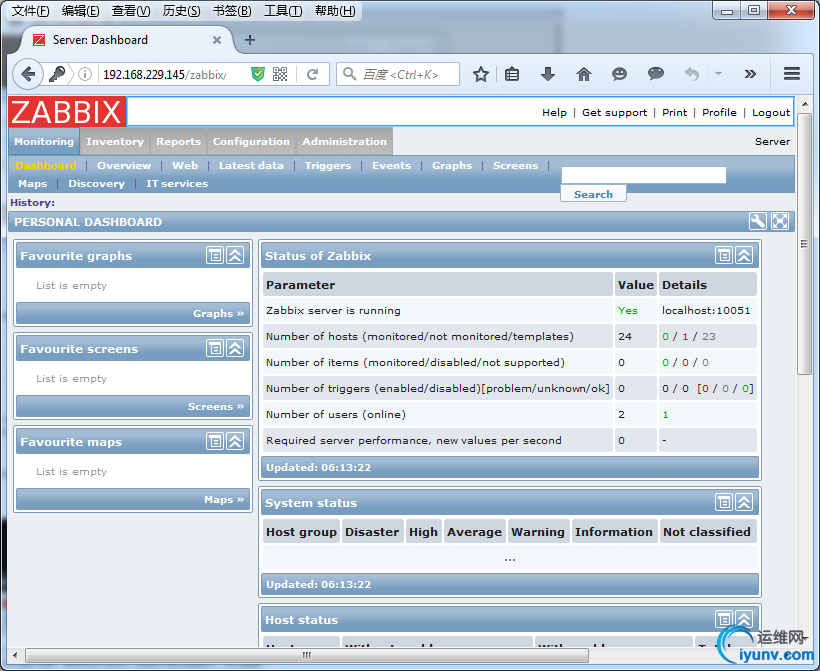Screen dimensions: 820x671
Task: Open System status widget menu icon
Action: coord(724,503)
